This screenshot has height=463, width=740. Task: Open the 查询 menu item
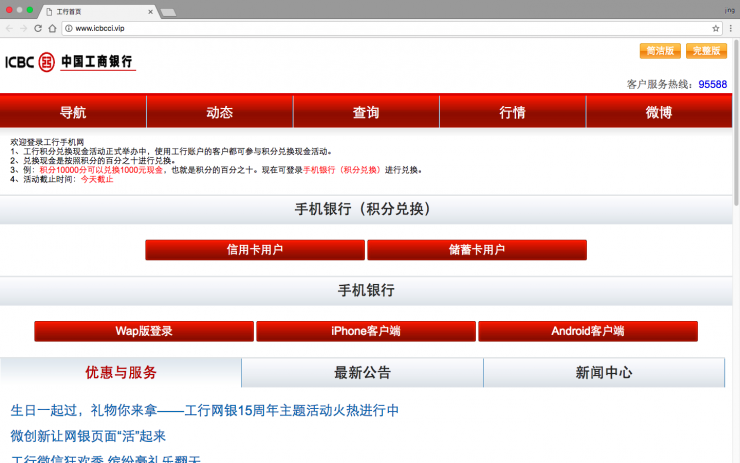(x=366, y=112)
